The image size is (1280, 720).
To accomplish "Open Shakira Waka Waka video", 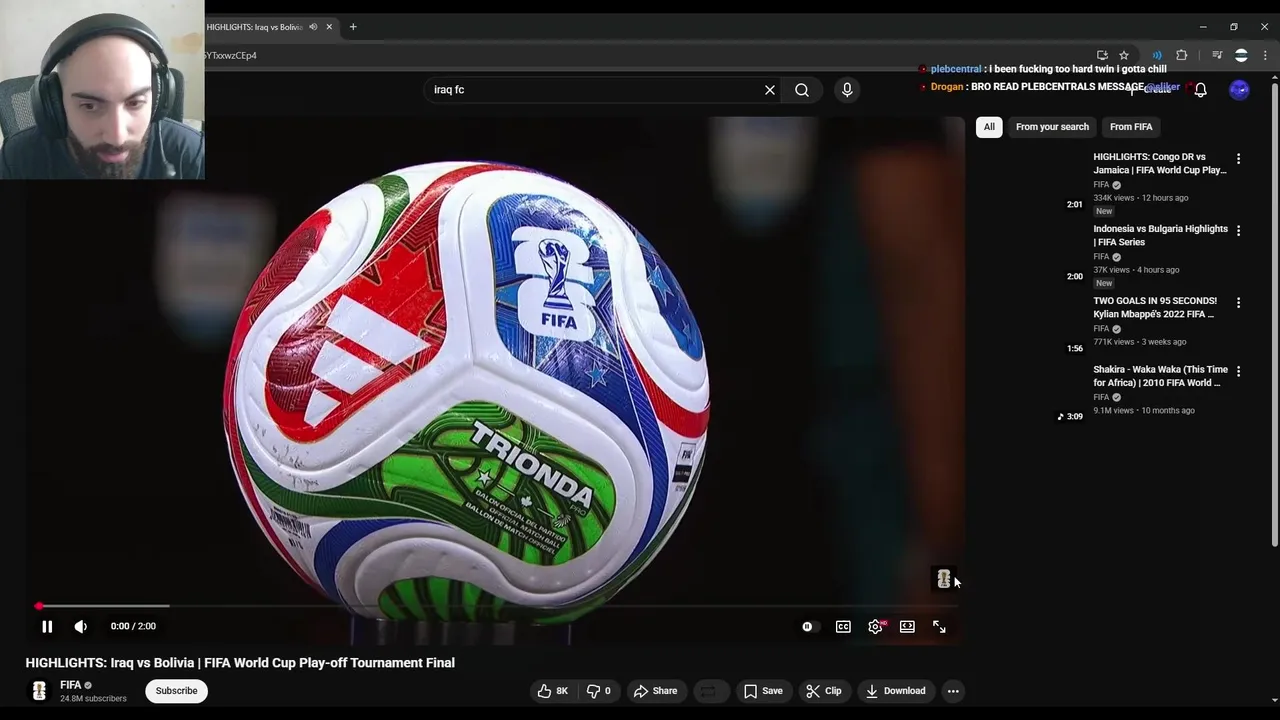I will (1160, 376).
